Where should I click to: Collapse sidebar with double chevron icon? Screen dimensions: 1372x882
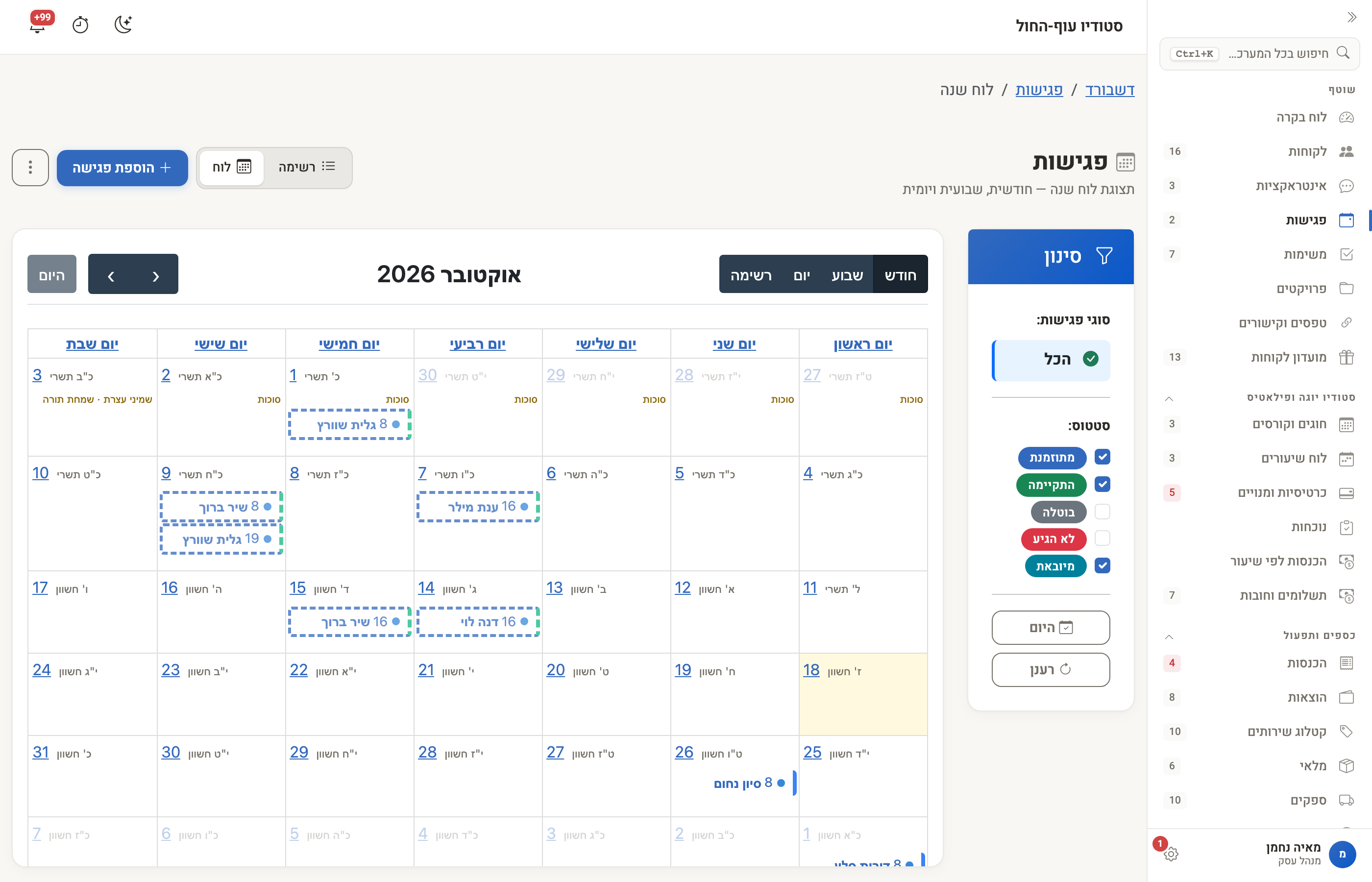click(1351, 17)
